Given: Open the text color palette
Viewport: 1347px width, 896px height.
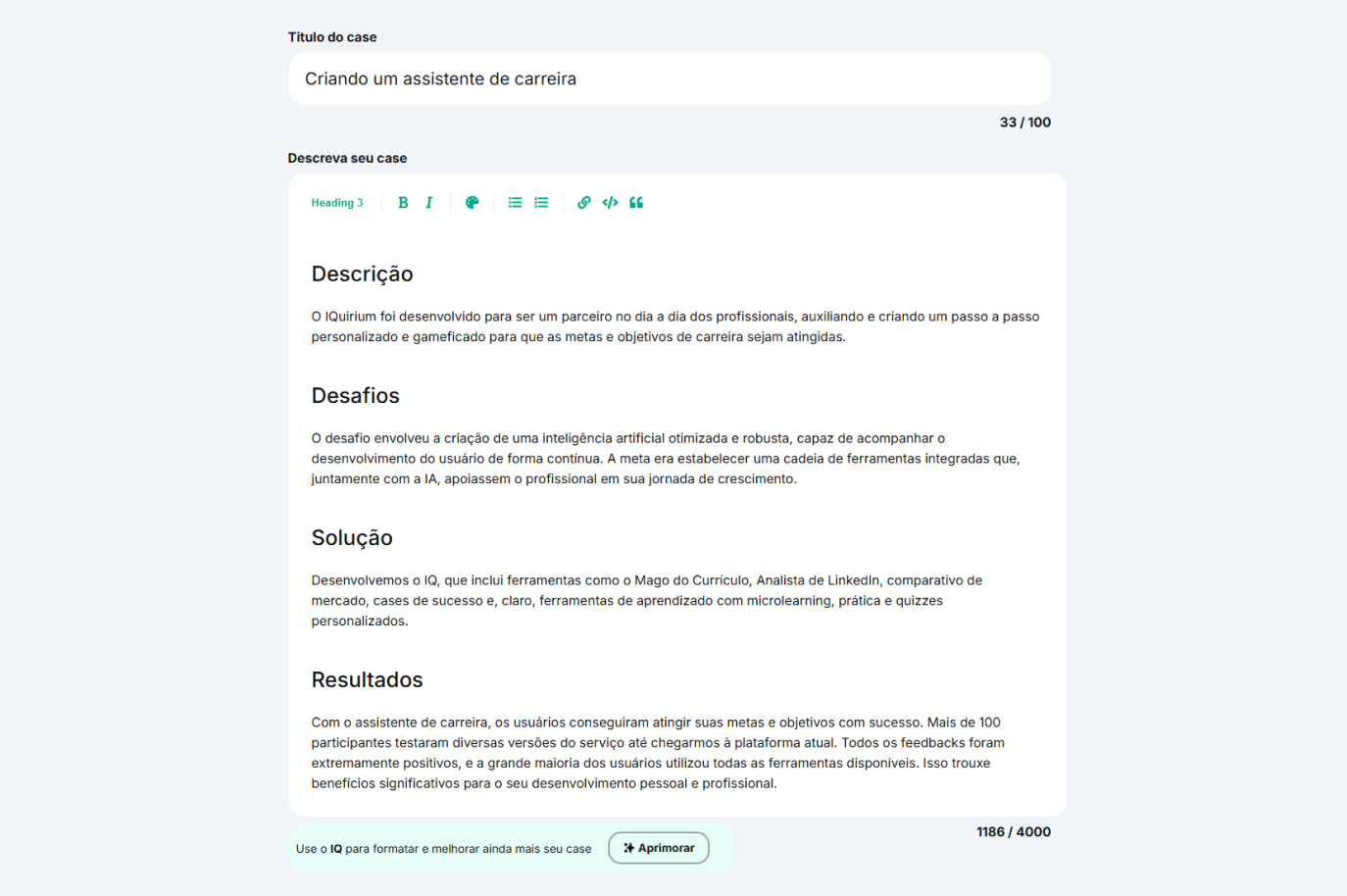Looking at the screenshot, I should click(473, 203).
